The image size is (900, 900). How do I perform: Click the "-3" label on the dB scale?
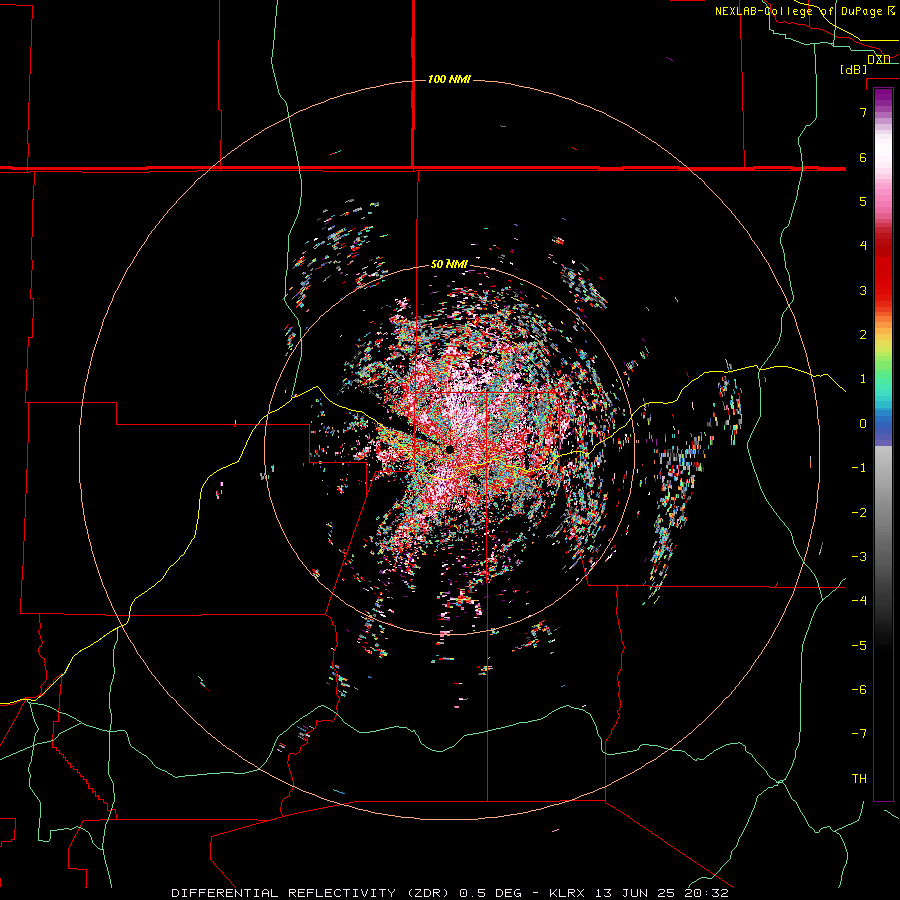click(x=859, y=557)
